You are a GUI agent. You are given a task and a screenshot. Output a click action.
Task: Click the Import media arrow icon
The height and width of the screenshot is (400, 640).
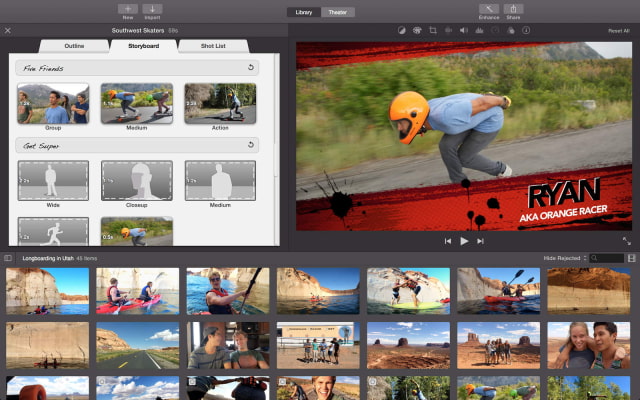(x=153, y=9)
